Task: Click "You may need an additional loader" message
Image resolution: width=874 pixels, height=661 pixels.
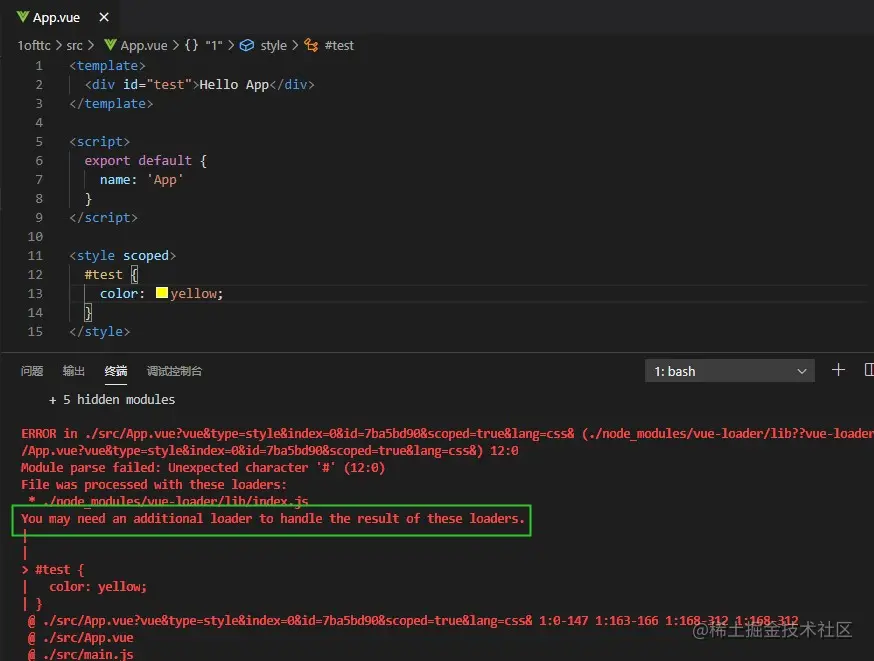Action: click(x=273, y=518)
